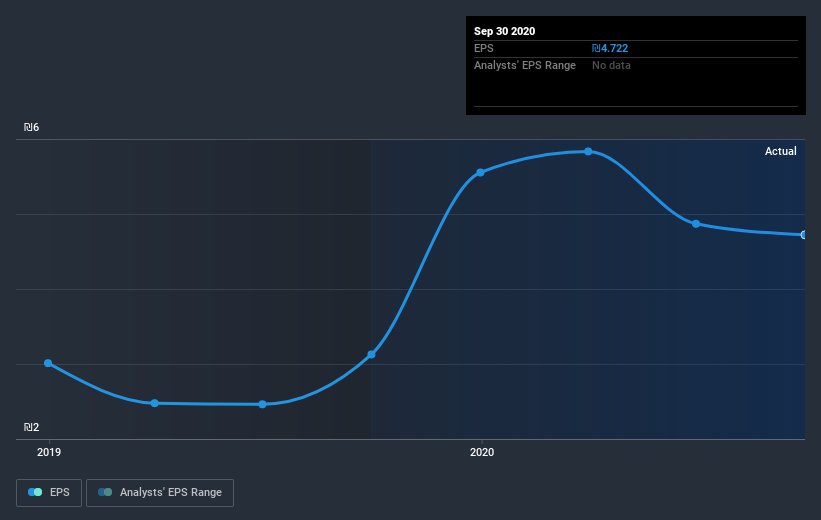The image size is (821, 520).
Task: Click the peak EPS data point
Action: 589,151
